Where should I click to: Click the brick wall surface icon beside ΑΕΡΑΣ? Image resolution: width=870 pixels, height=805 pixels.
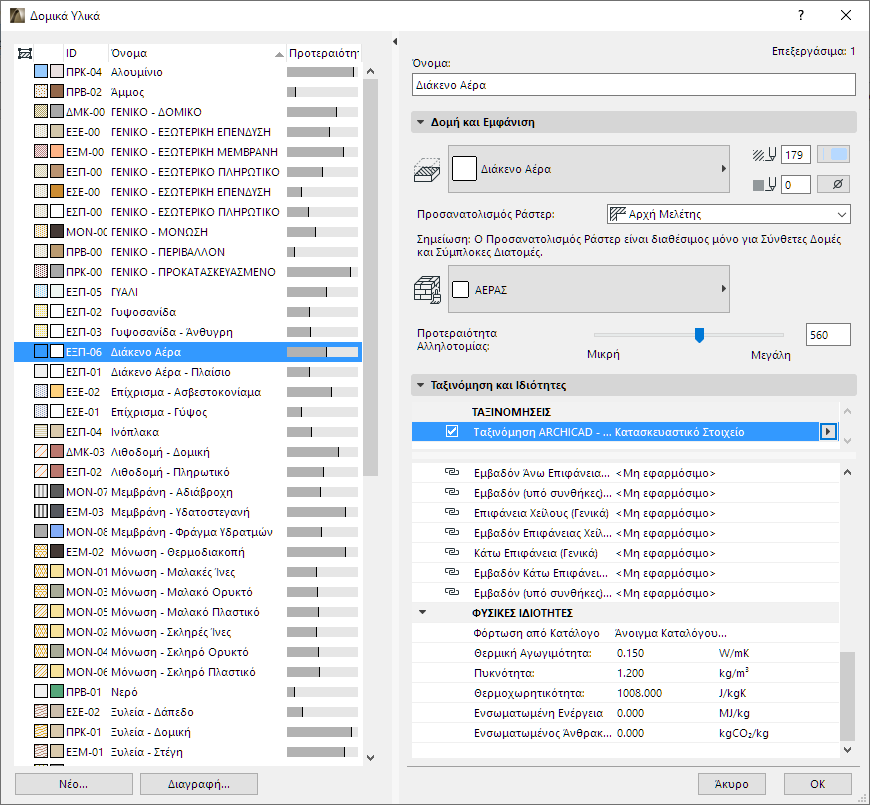(427, 289)
